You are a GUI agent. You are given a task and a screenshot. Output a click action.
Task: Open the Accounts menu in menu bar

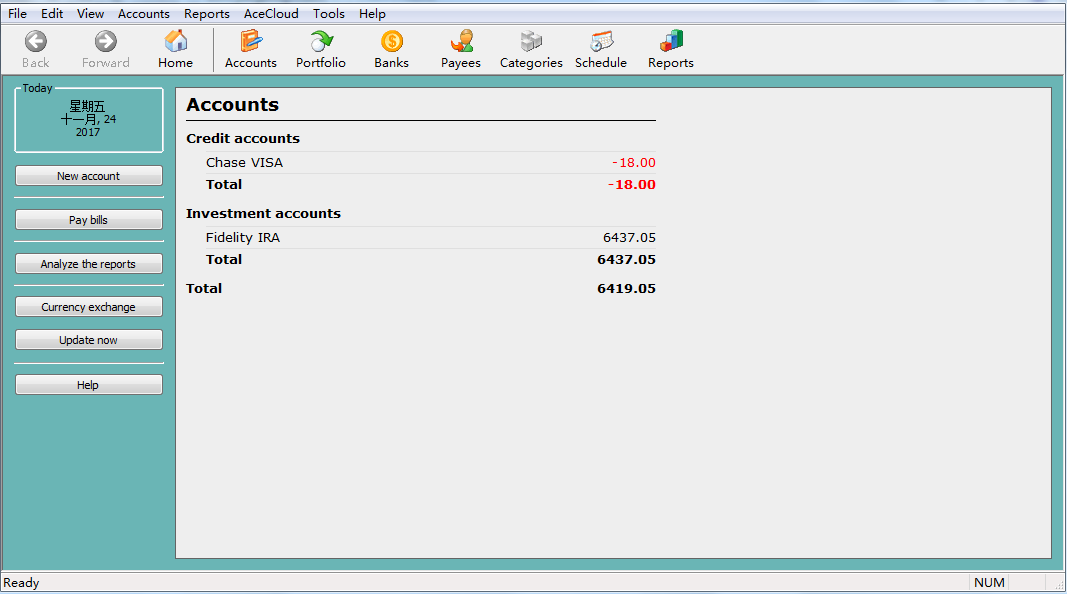click(144, 14)
